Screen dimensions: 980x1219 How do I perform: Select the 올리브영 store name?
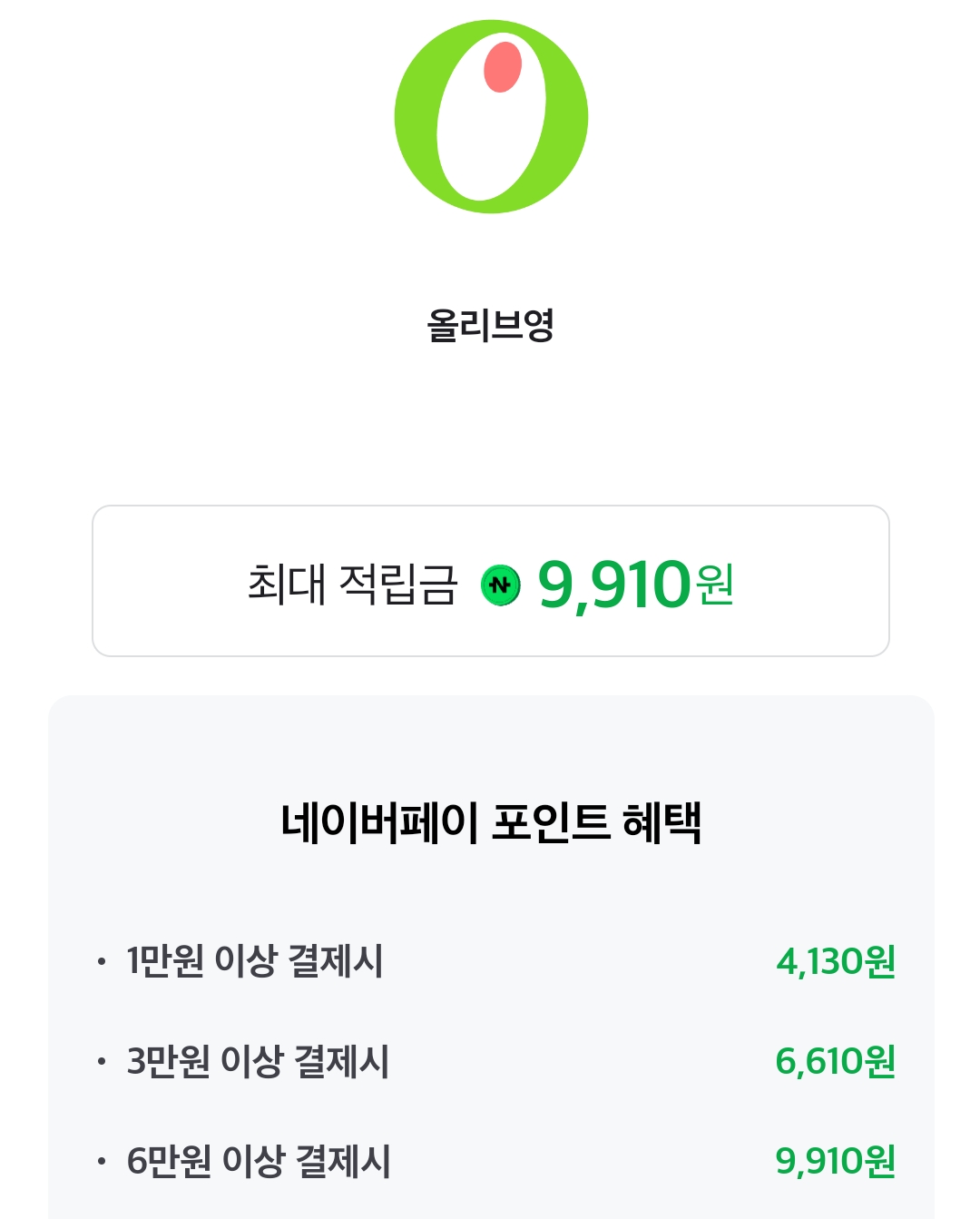490,325
